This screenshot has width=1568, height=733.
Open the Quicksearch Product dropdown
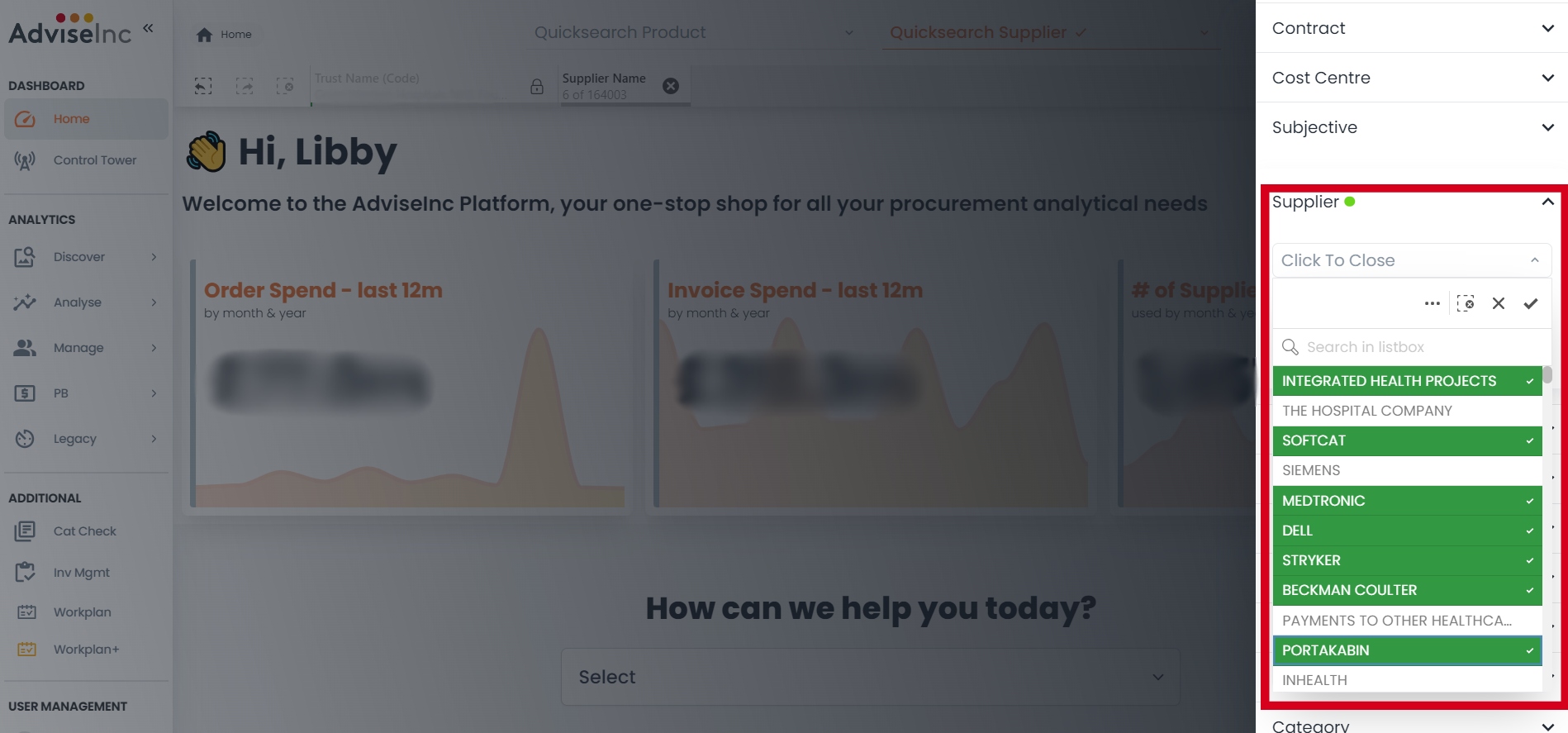pos(695,32)
